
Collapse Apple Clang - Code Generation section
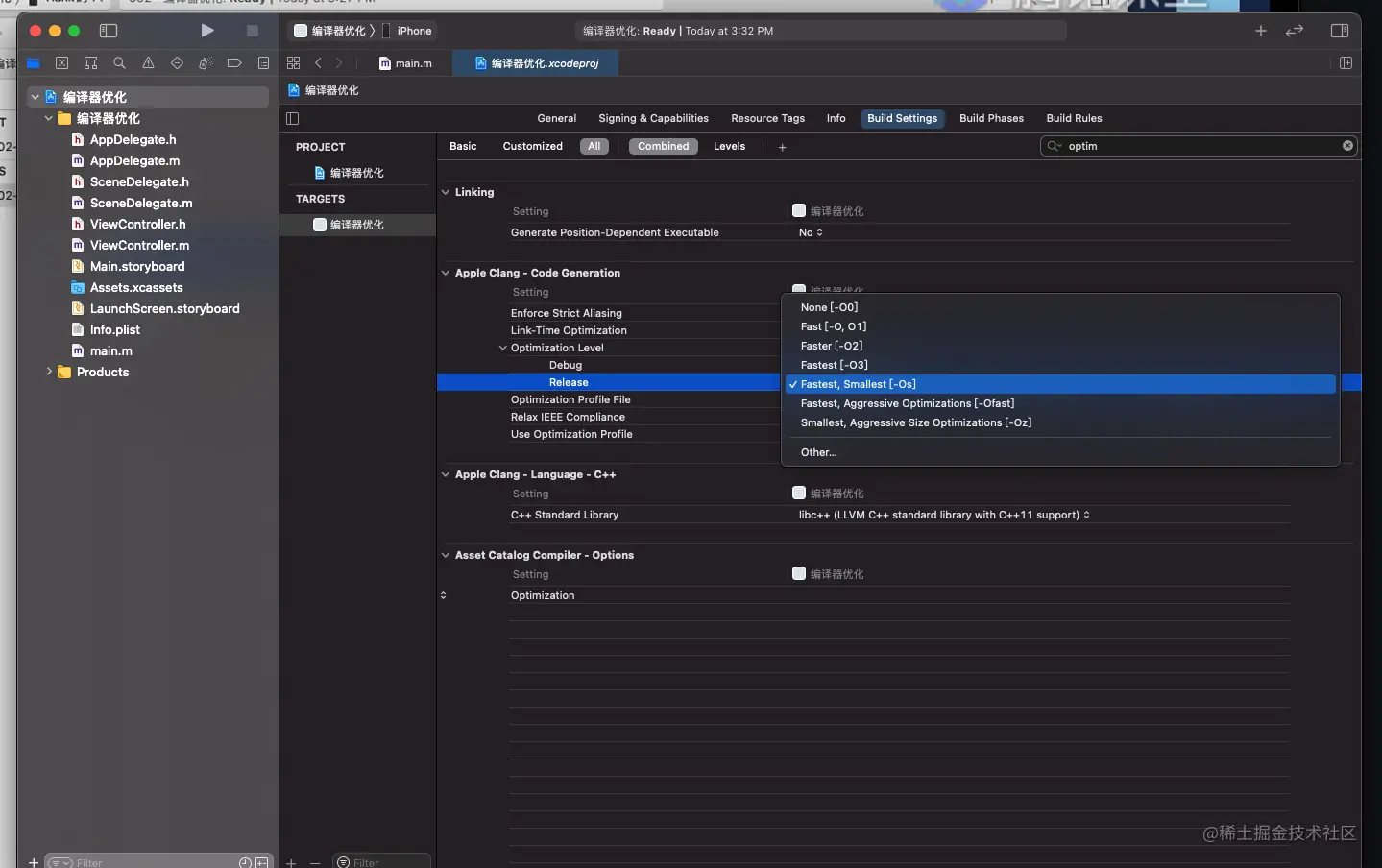(446, 273)
